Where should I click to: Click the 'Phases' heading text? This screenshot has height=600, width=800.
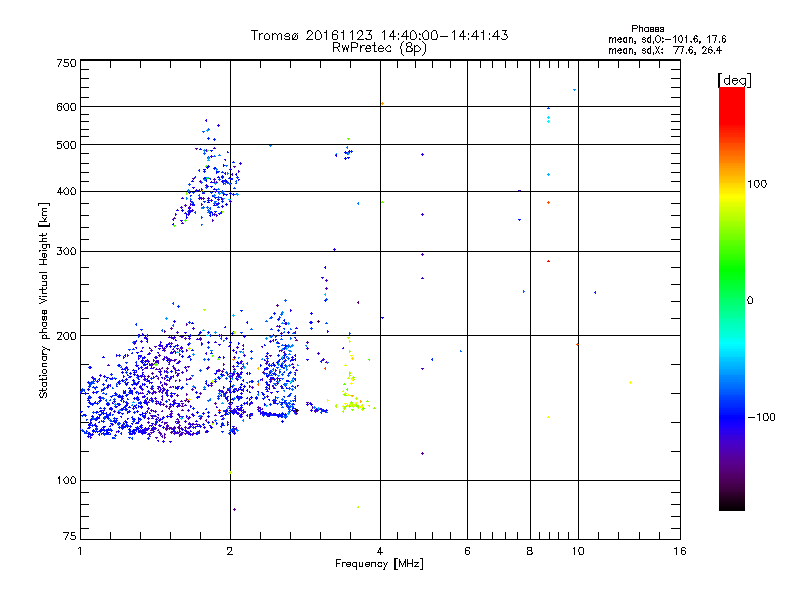pos(647,29)
